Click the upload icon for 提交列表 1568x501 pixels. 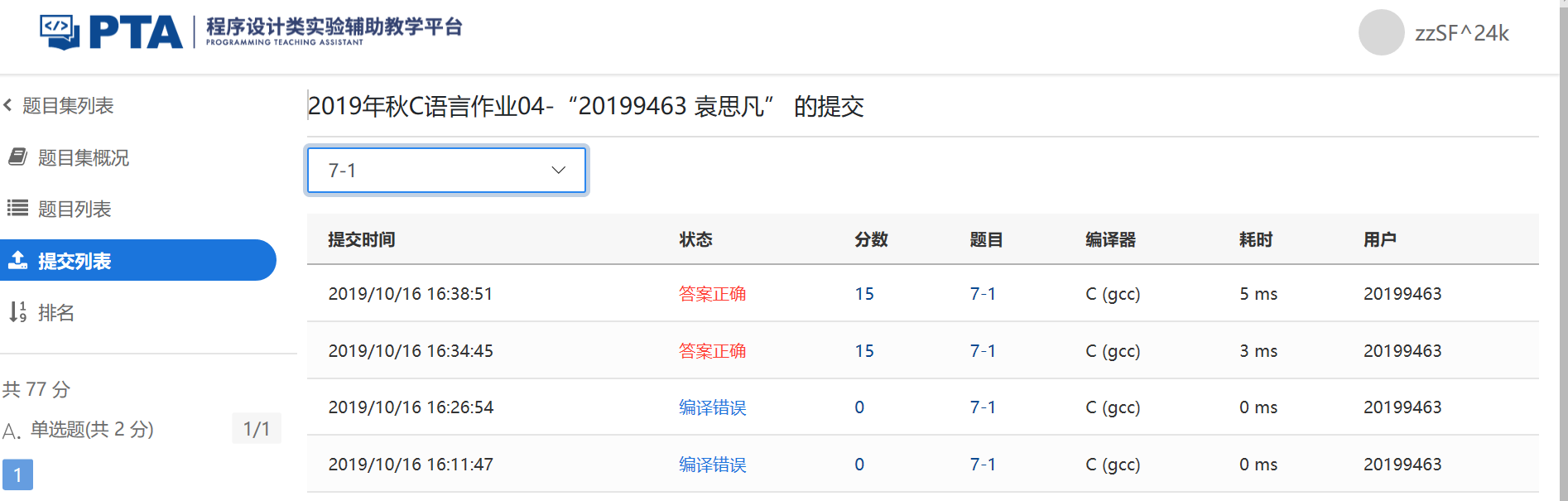pyautogui.click(x=17, y=261)
